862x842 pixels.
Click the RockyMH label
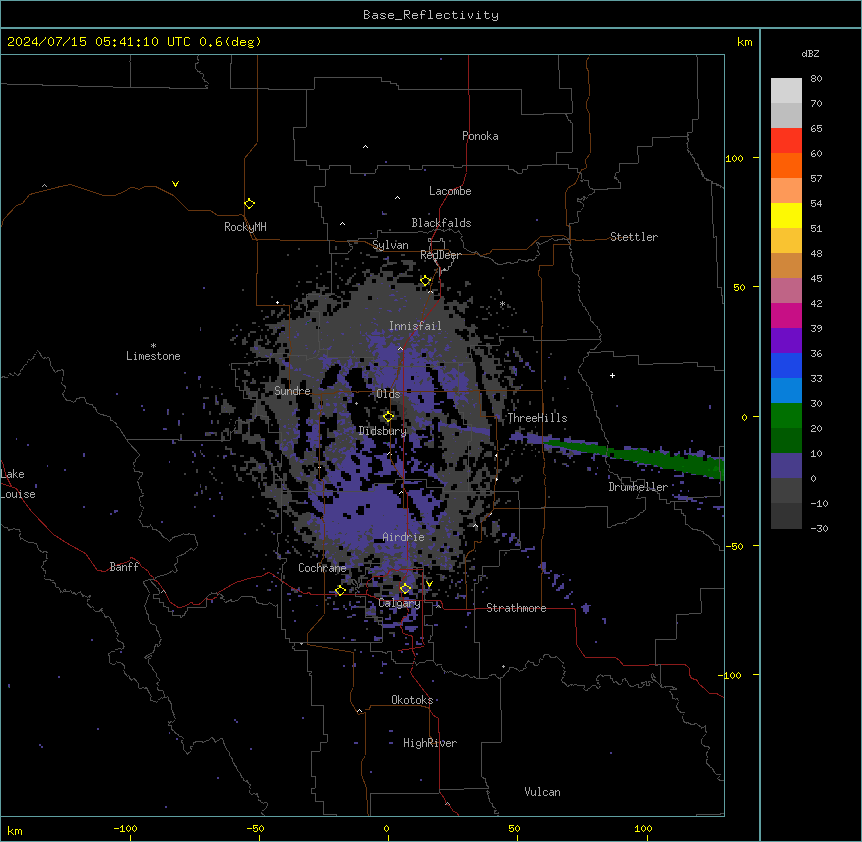point(245,227)
